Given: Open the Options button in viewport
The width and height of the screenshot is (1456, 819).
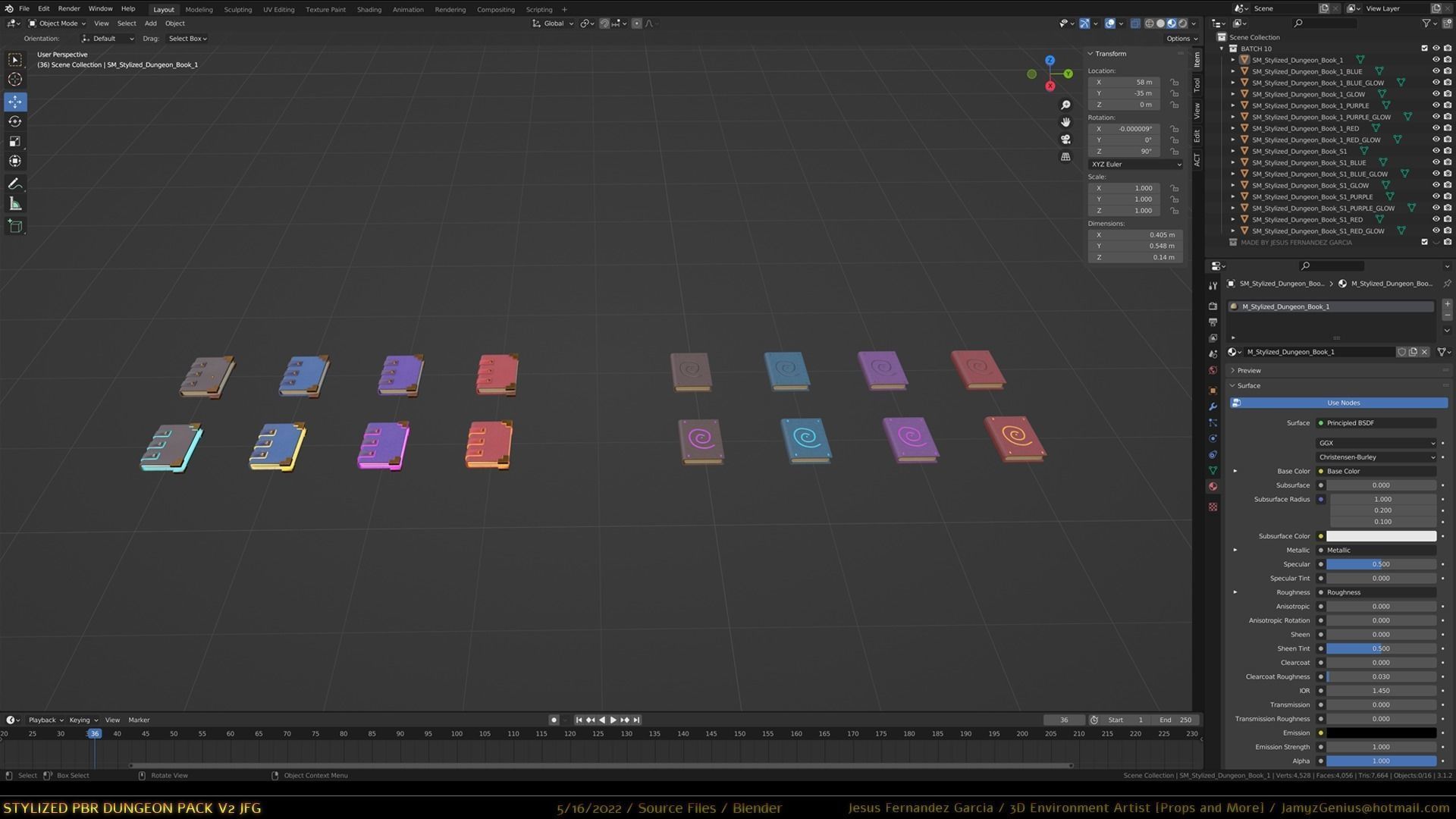Looking at the screenshot, I should pos(1181,39).
